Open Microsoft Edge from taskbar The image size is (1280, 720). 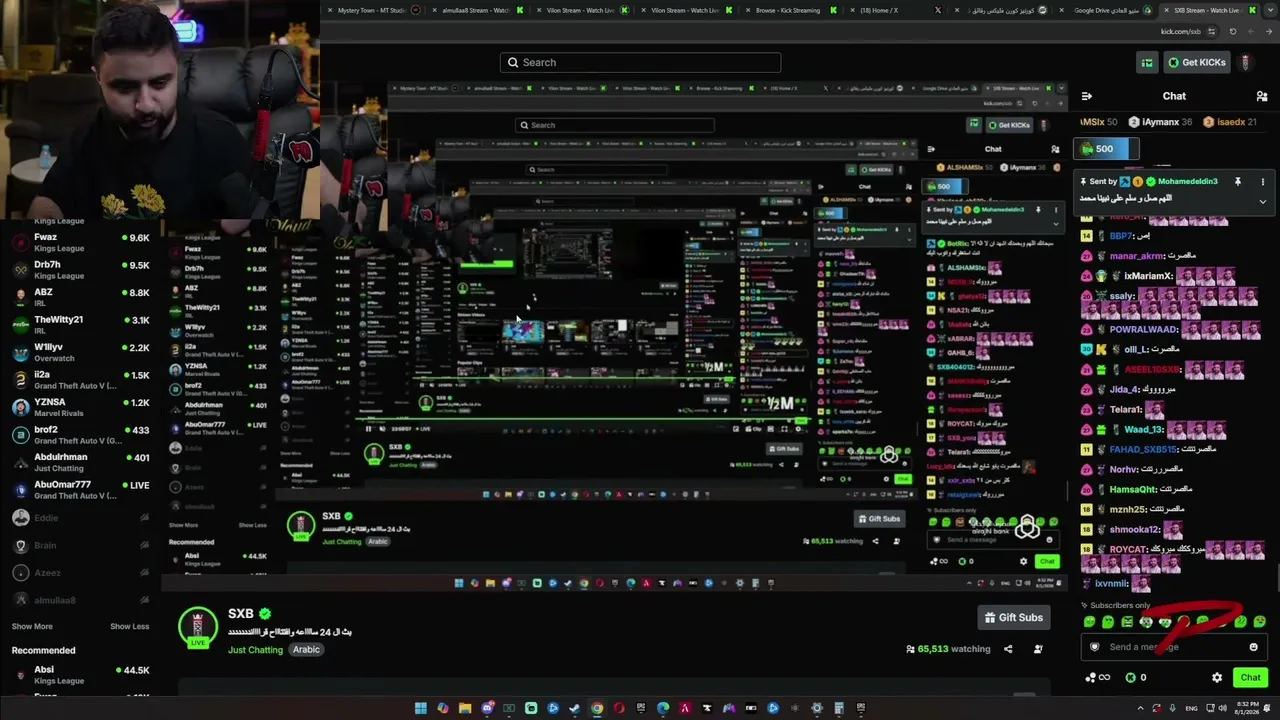point(663,709)
